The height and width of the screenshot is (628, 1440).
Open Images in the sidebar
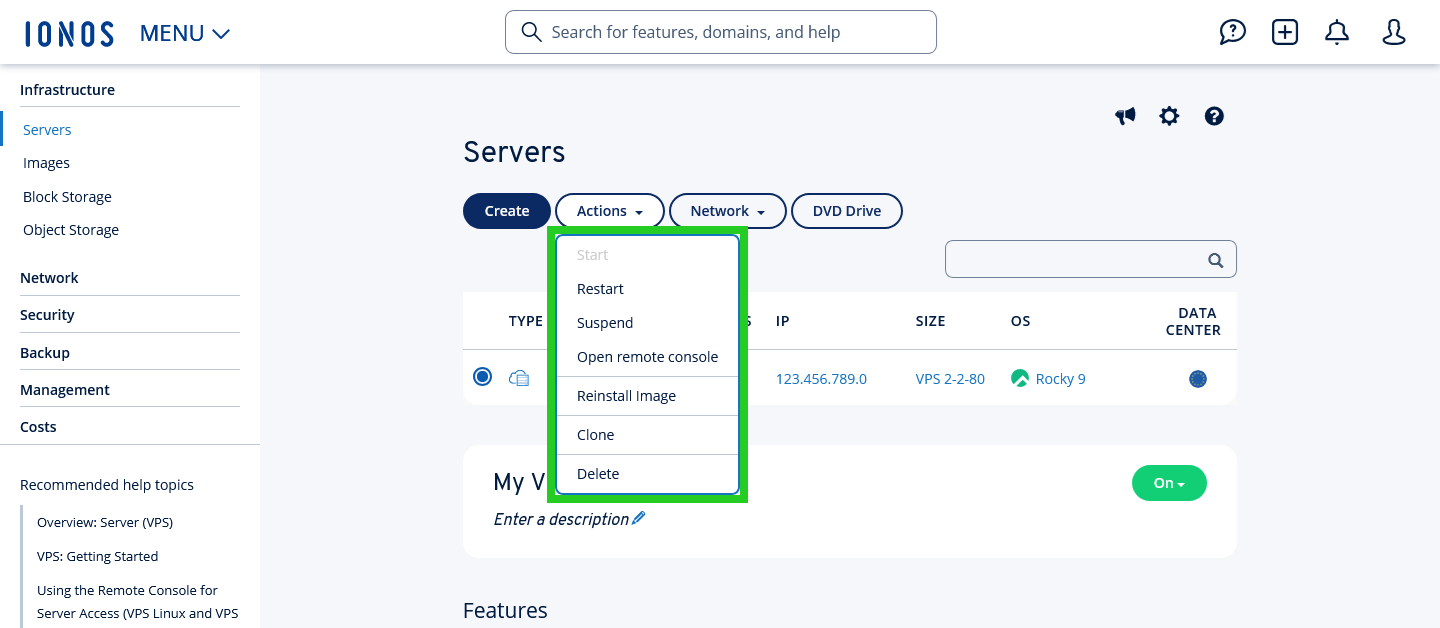46,163
